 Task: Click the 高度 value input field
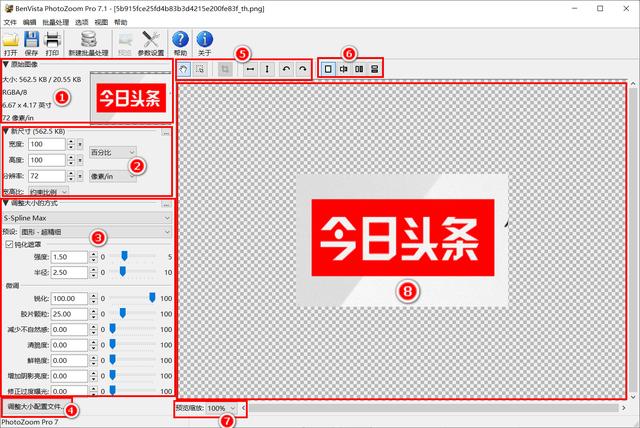tap(47, 160)
